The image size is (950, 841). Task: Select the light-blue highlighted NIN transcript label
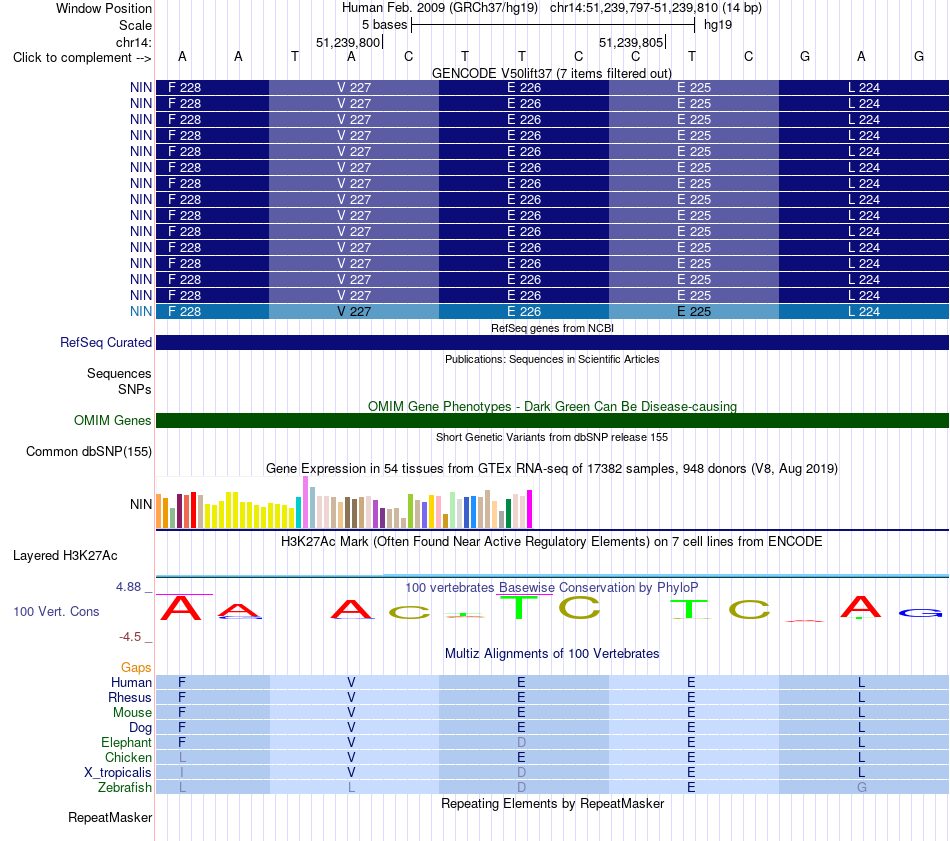tap(141, 311)
